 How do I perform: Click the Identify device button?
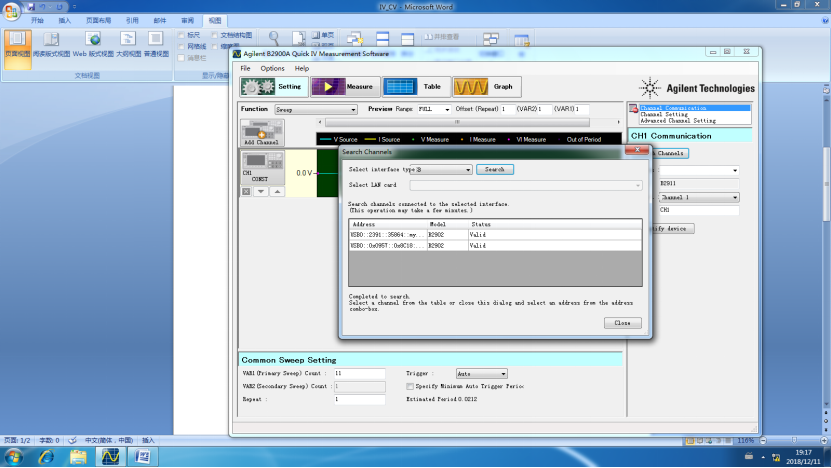[672, 228]
